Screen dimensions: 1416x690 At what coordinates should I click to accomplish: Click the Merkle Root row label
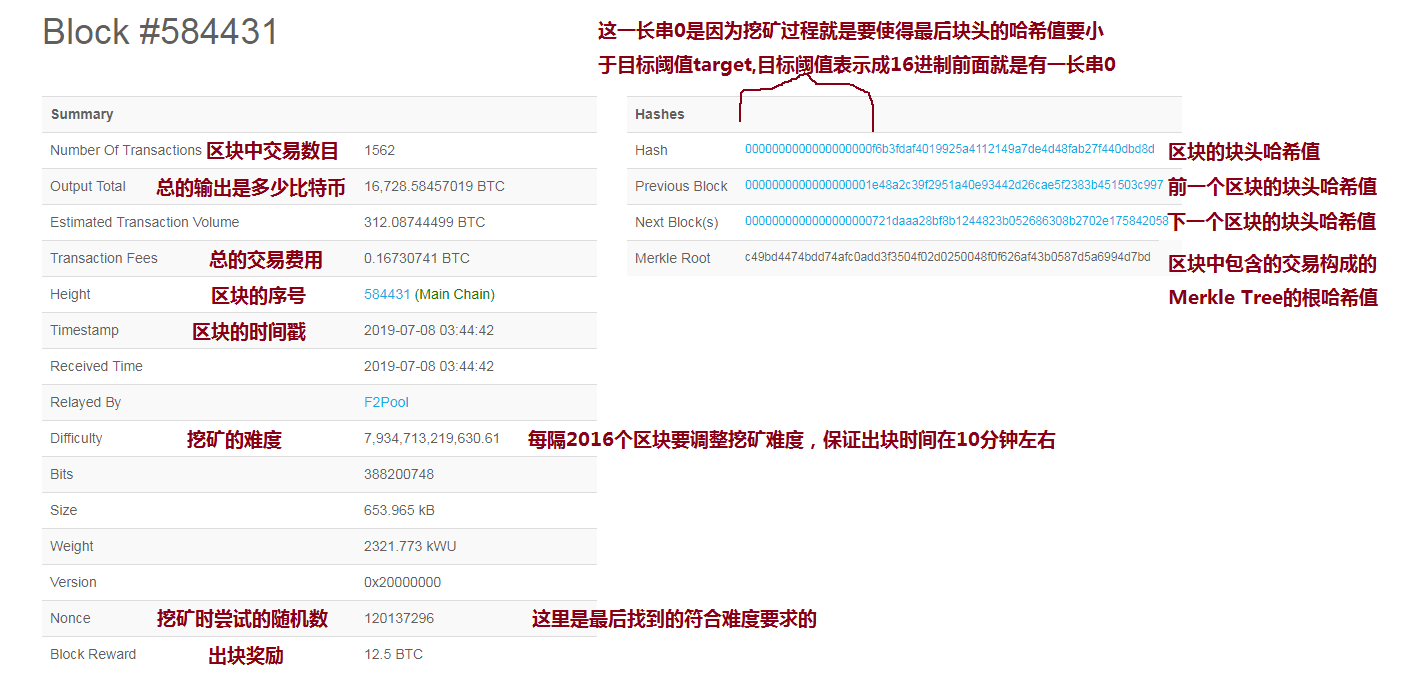coord(673,258)
